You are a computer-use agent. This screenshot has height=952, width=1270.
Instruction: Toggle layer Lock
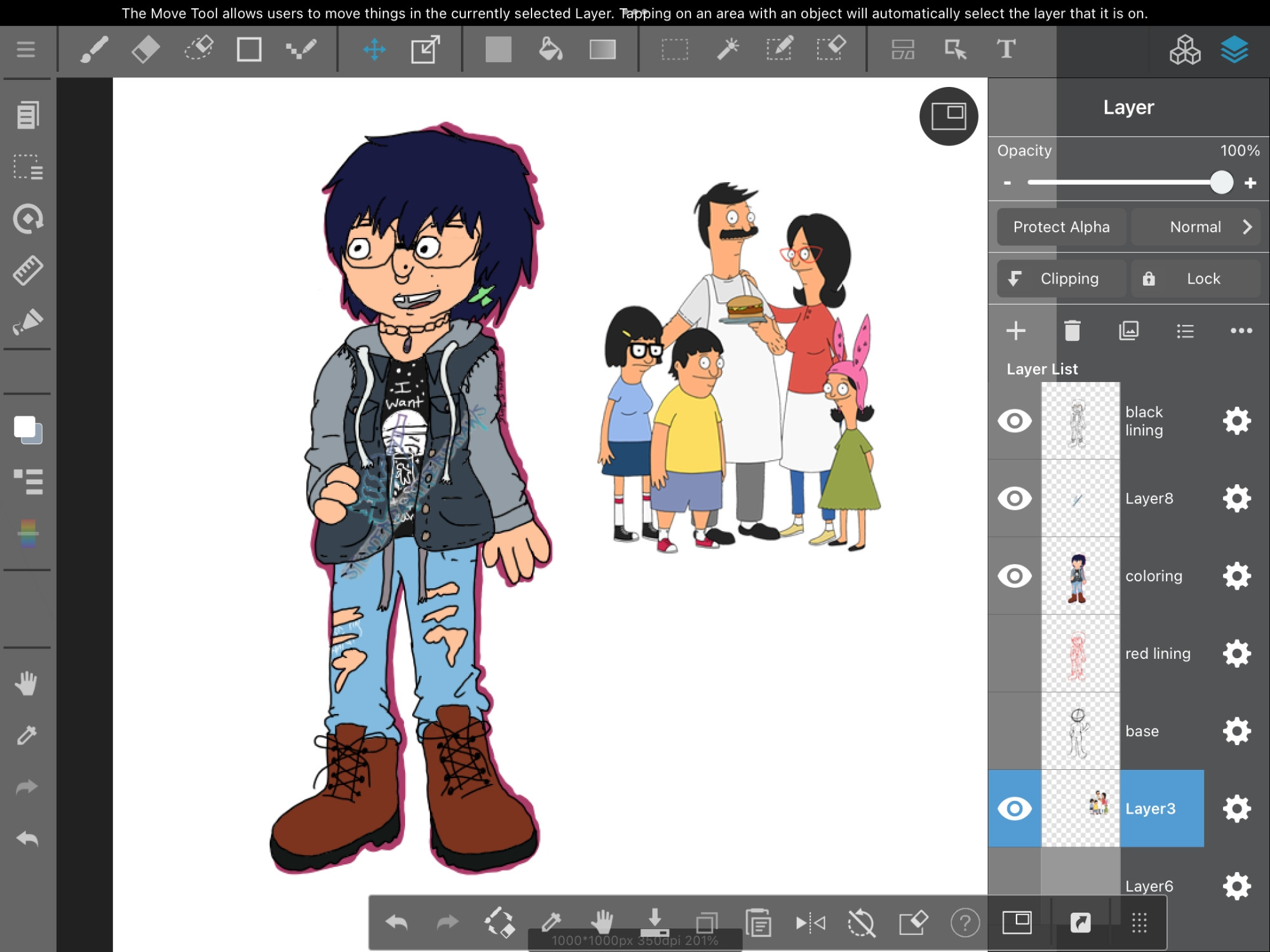pos(1196,279)
